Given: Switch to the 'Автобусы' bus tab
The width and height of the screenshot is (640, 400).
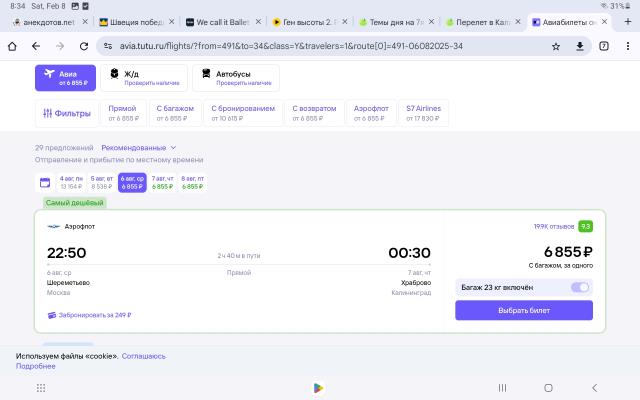Looking at the screenshot, I should [235, 77].
